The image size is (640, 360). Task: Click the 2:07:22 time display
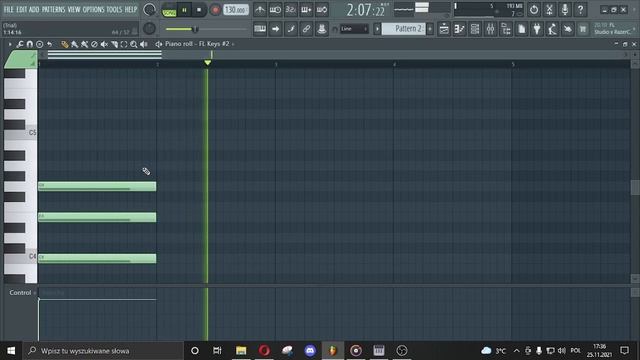[x=366, y=10]
